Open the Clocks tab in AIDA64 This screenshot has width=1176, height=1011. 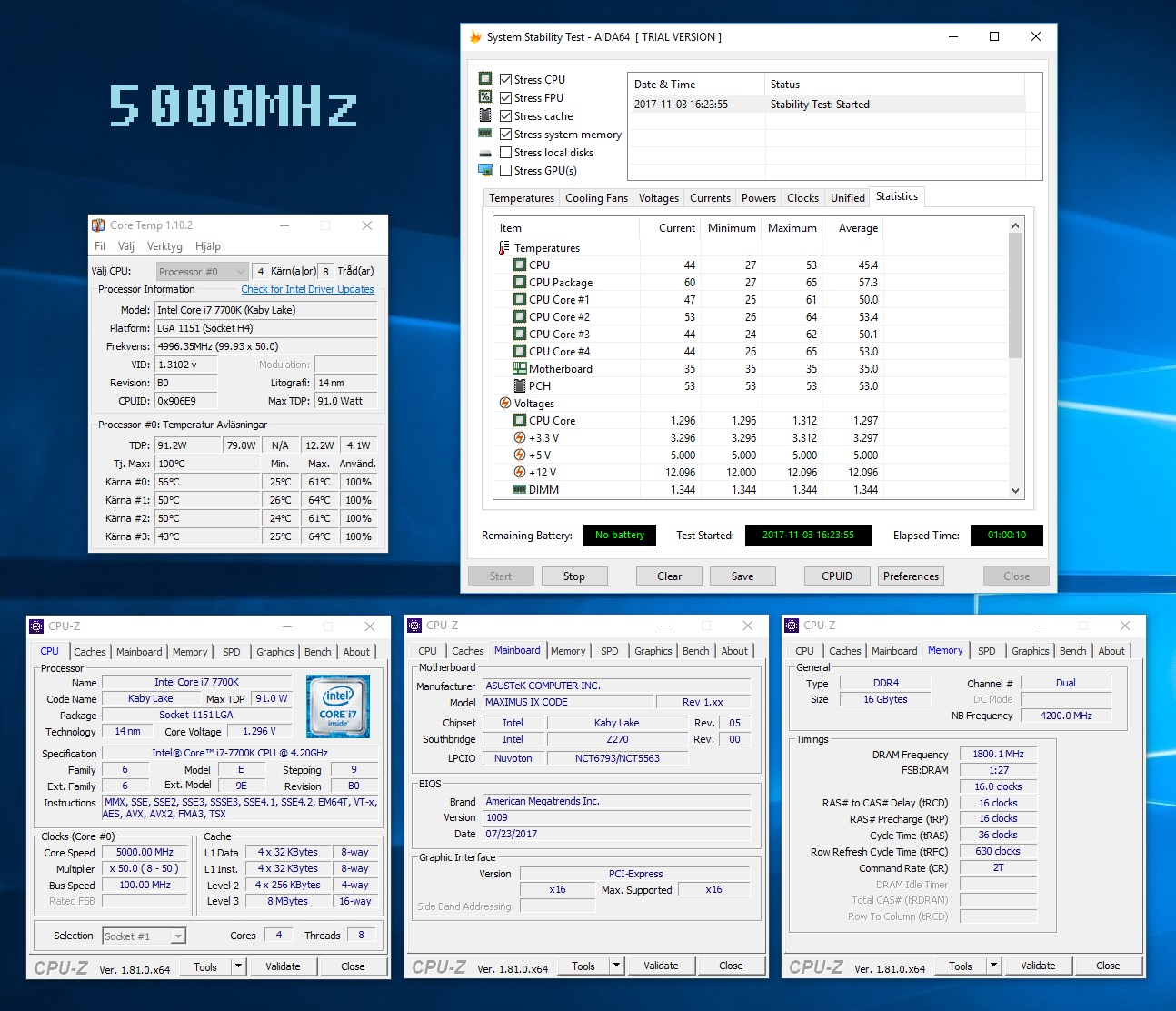tap(802, 198)
